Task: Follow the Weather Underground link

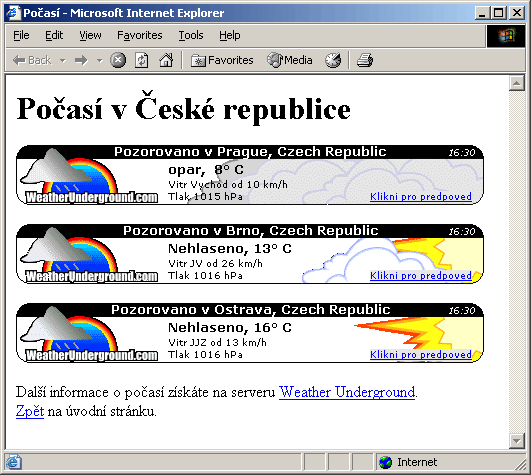Action: (x=347, y=392)
